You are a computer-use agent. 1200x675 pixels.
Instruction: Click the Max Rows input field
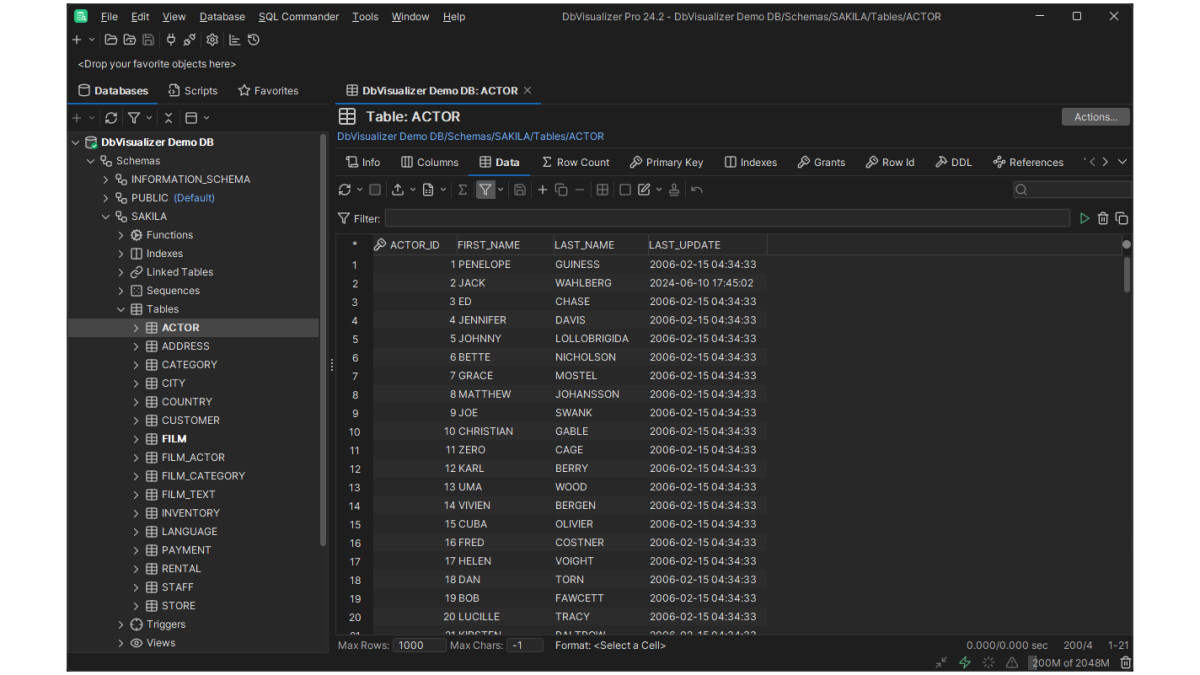click(x=419, y=645)
